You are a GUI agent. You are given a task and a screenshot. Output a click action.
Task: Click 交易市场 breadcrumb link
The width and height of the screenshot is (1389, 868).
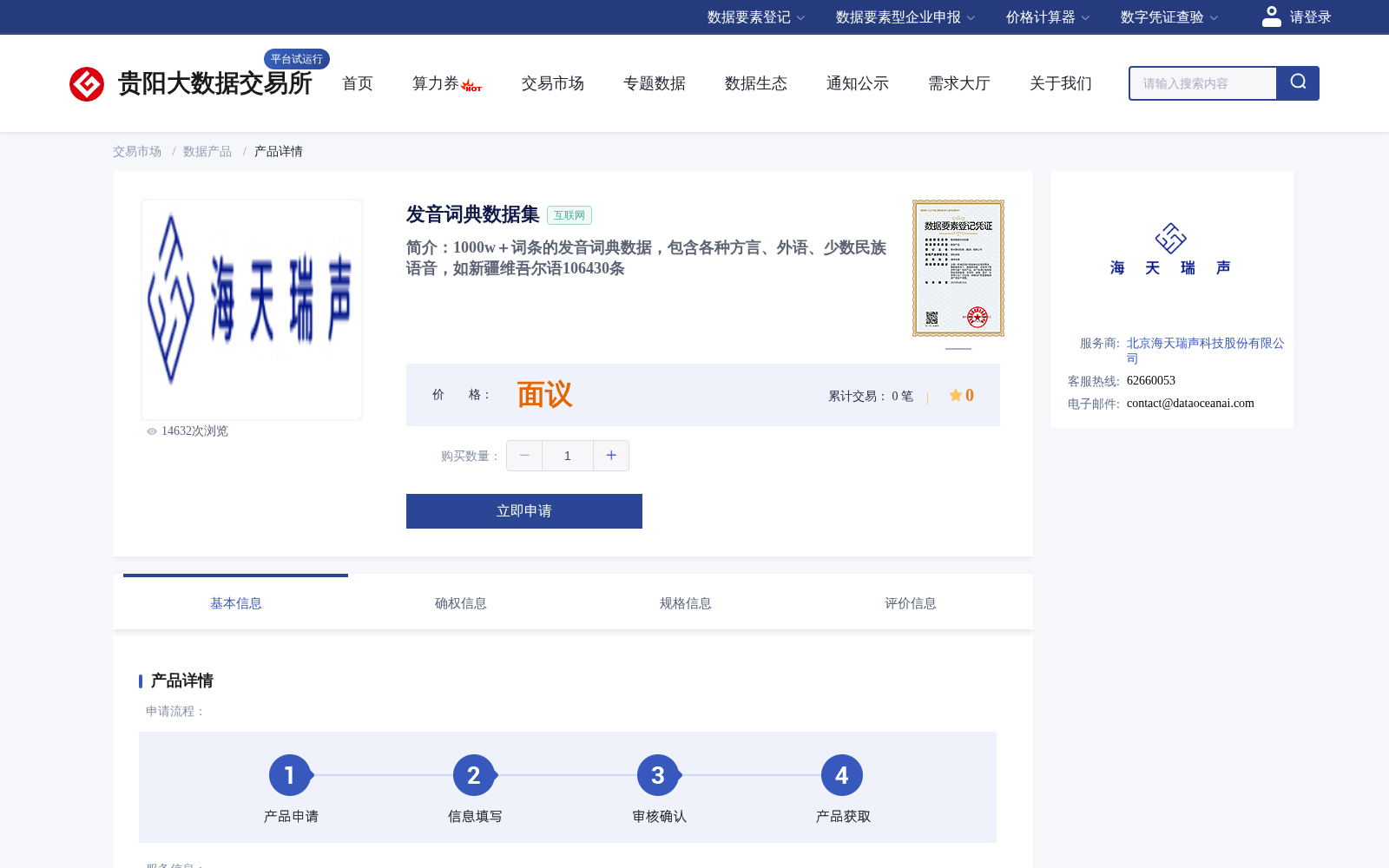[x=137, y=151]
